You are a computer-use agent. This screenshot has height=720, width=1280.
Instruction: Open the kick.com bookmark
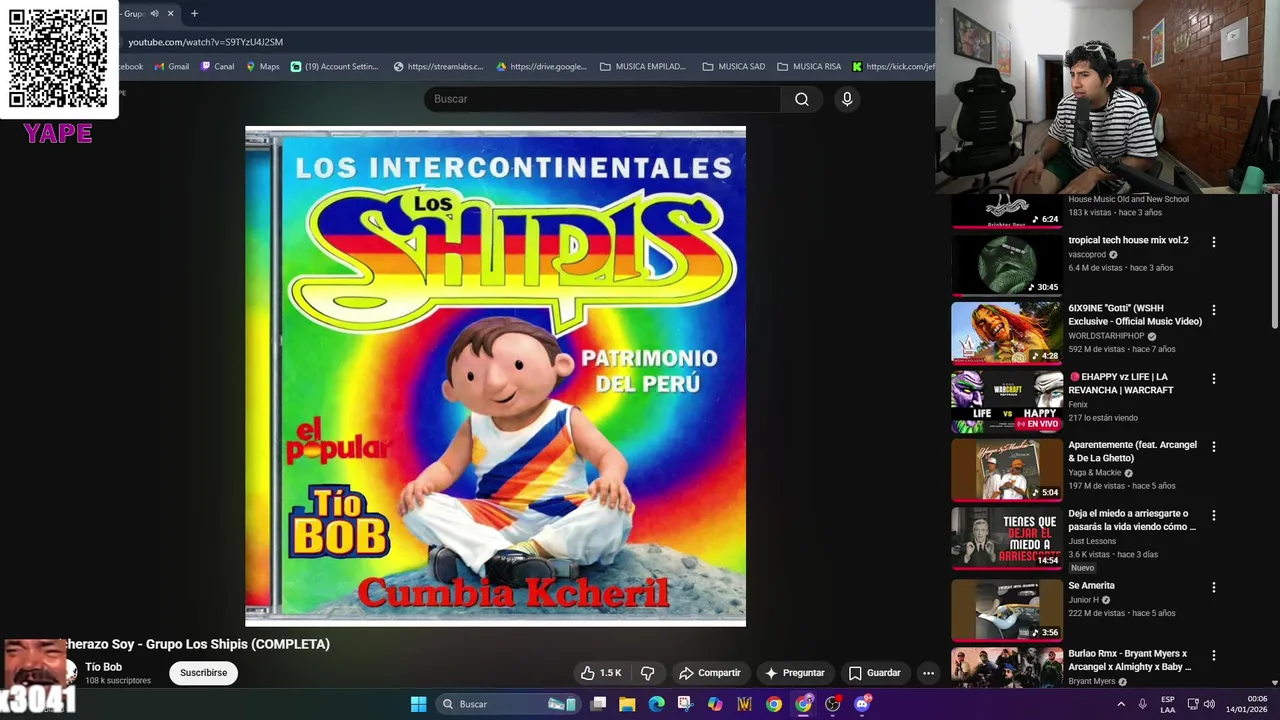click(893, 67)
